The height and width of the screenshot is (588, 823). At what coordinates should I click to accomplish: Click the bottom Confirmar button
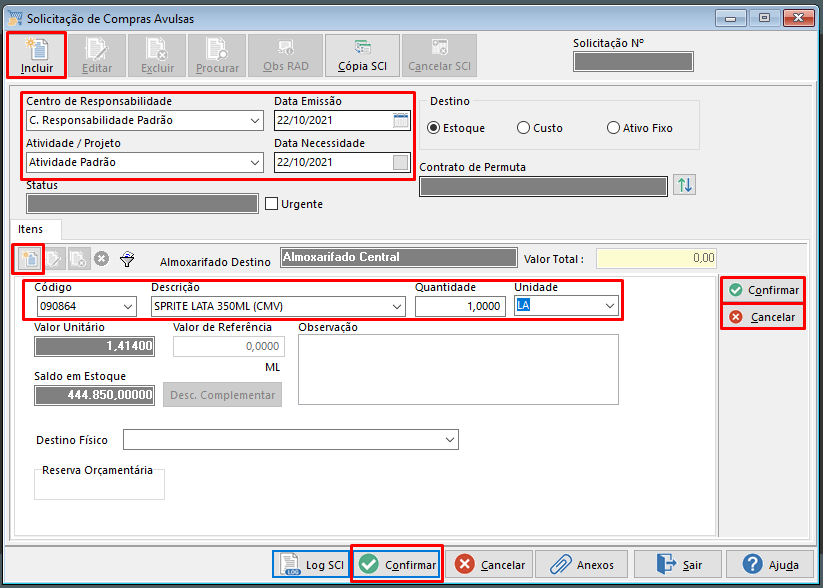pos(397,565)
